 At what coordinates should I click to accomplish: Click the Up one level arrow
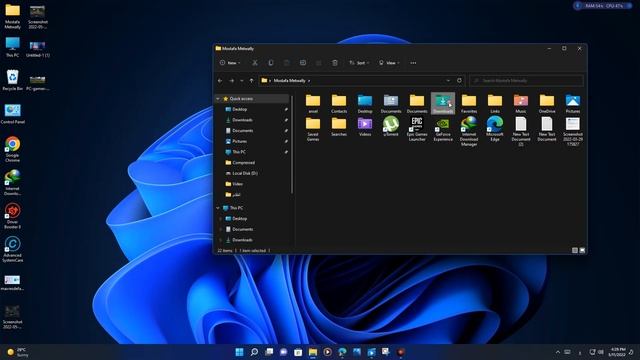[251, 81]
